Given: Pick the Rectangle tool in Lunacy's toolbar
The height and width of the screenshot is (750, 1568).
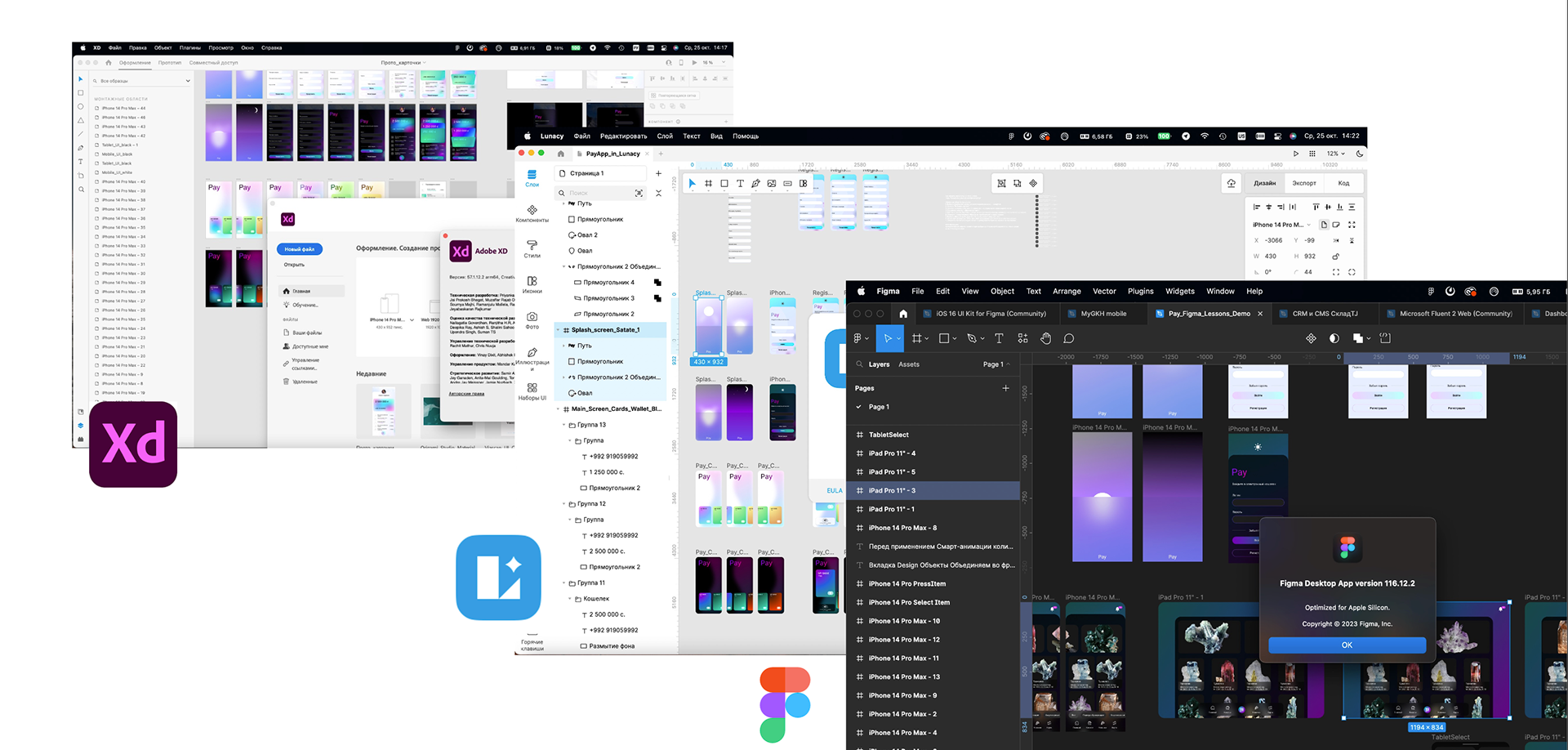Looking at the screenshot, I should coord(724,184).
